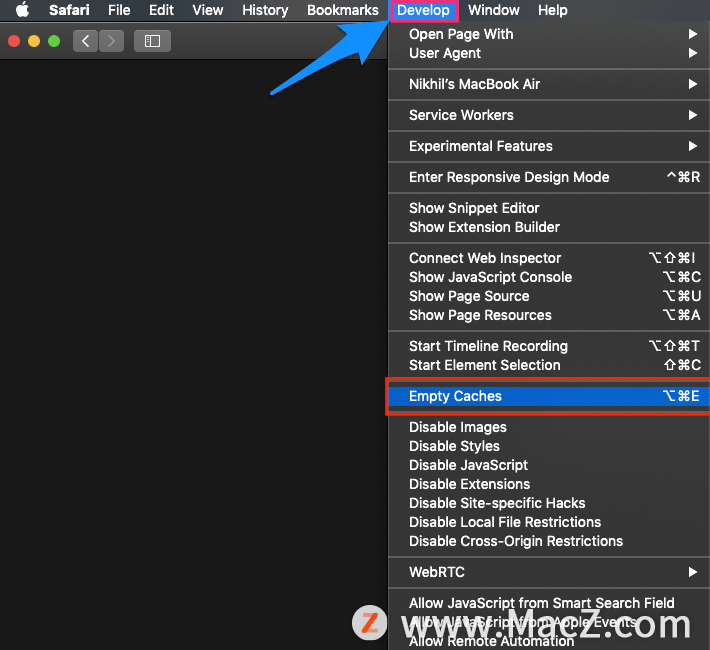Choose Show Page Source
This screenshot has width=710, height=650.
pyautogui.click(x=549, y=296)
